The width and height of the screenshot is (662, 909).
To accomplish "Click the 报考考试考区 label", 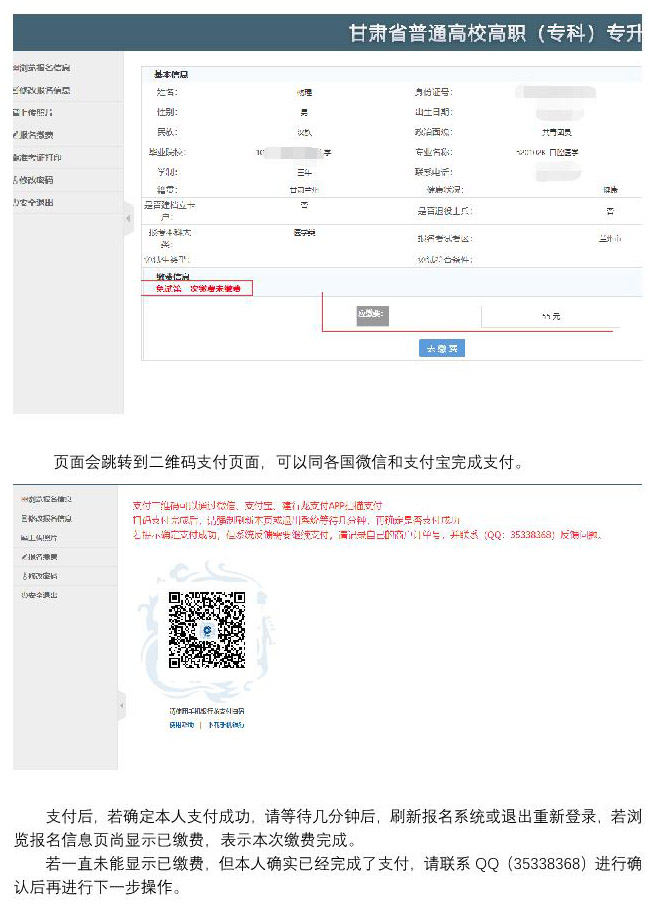I will (446, 238).
